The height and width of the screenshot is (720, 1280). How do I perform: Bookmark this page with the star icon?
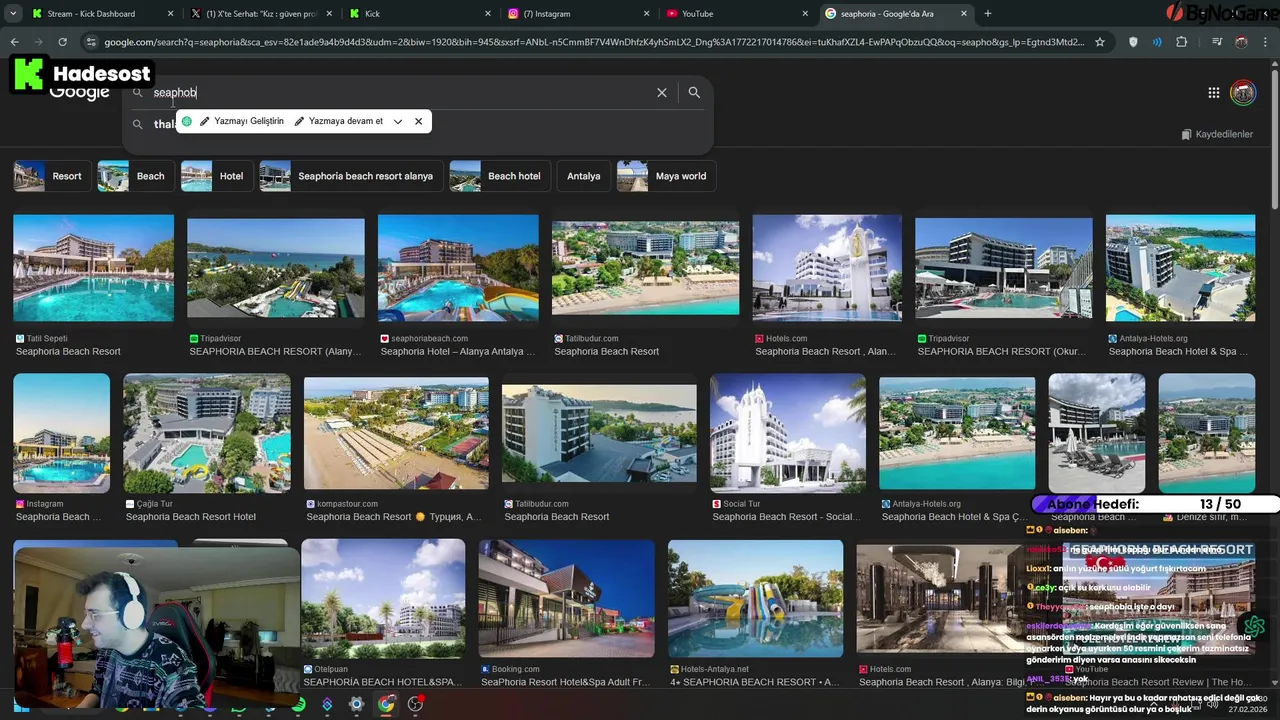pyautogui.click(x=1100, y=42)
